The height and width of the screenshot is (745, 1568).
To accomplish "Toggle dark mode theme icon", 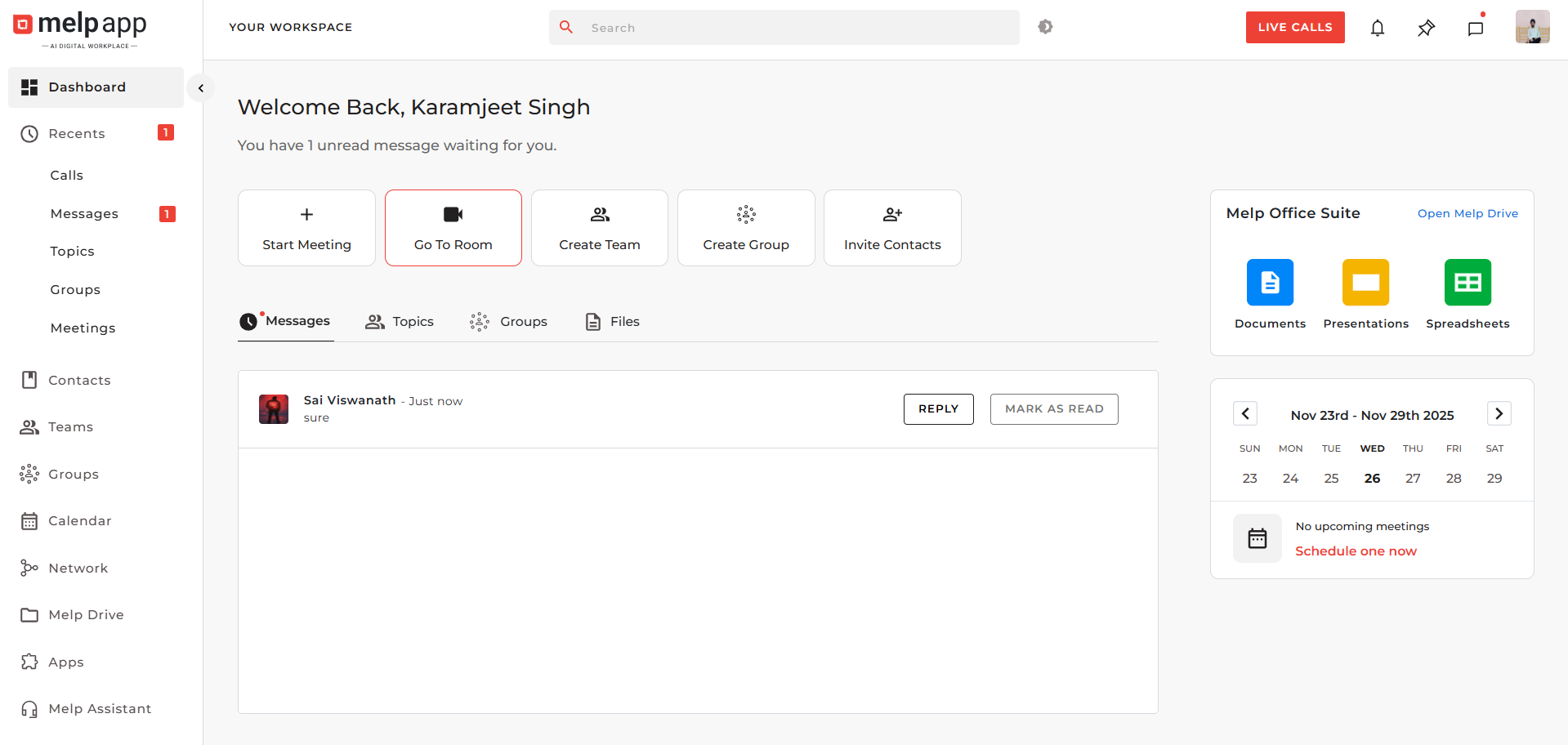I will coord(1045,27).
